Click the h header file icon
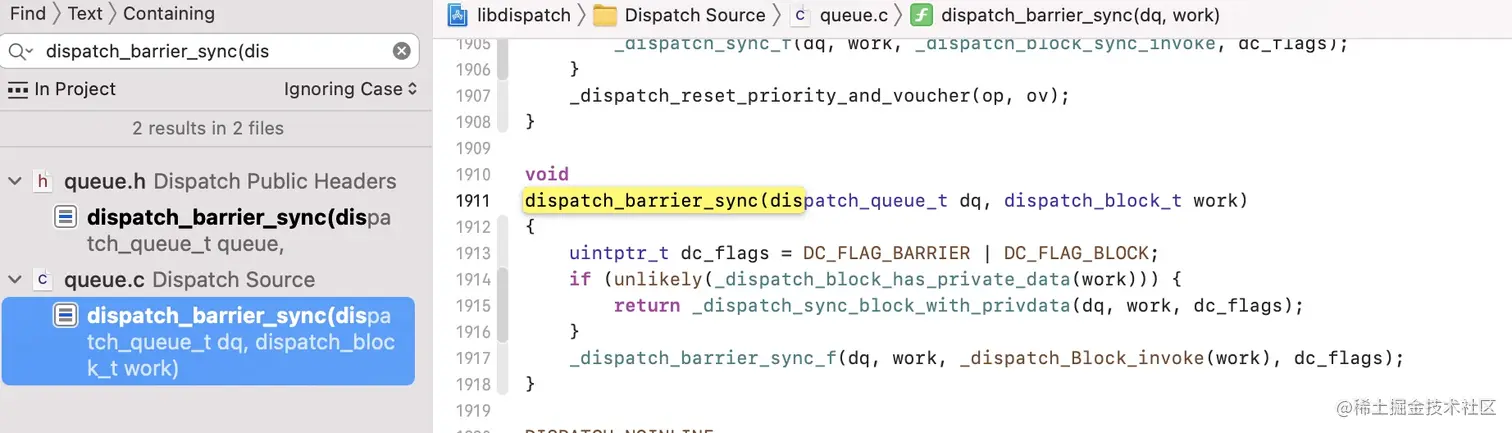Viewport: 1512px width, 433px height. click(42, 181)
